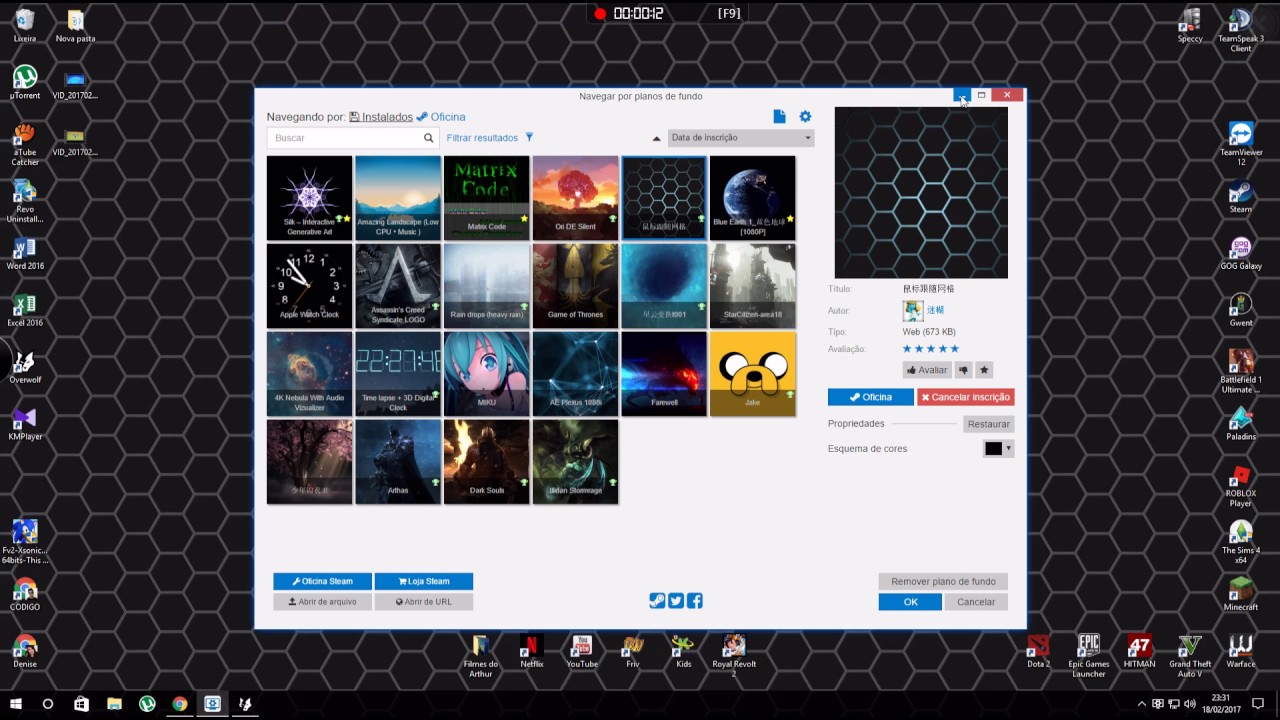
Task: Click the taskbar volume icon
Action: (1189, 704)
